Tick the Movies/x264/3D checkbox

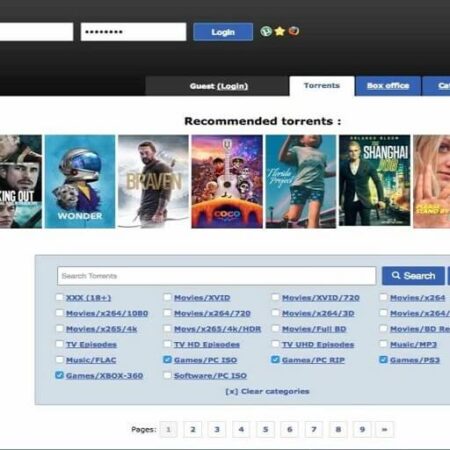click(275, 313)
